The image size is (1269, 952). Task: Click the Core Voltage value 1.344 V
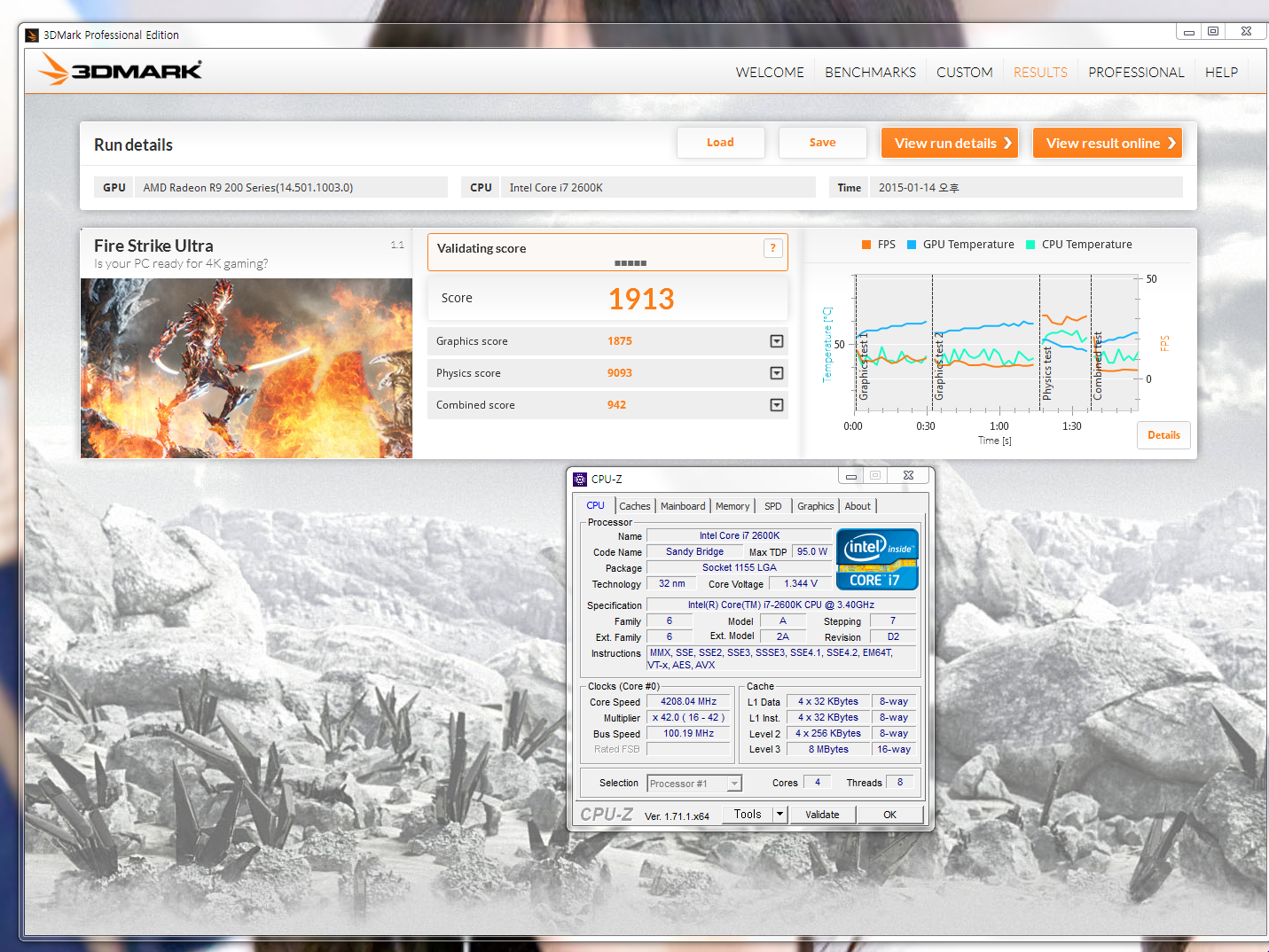pos(801,583)
